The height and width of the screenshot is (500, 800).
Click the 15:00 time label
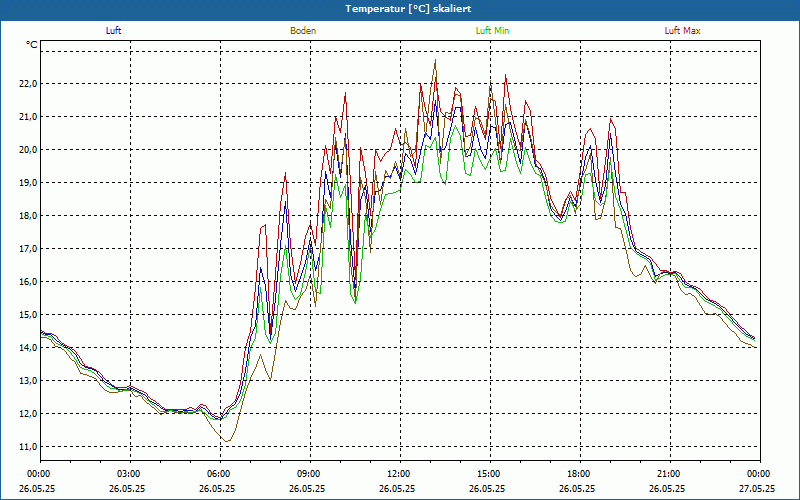(490, 474)
